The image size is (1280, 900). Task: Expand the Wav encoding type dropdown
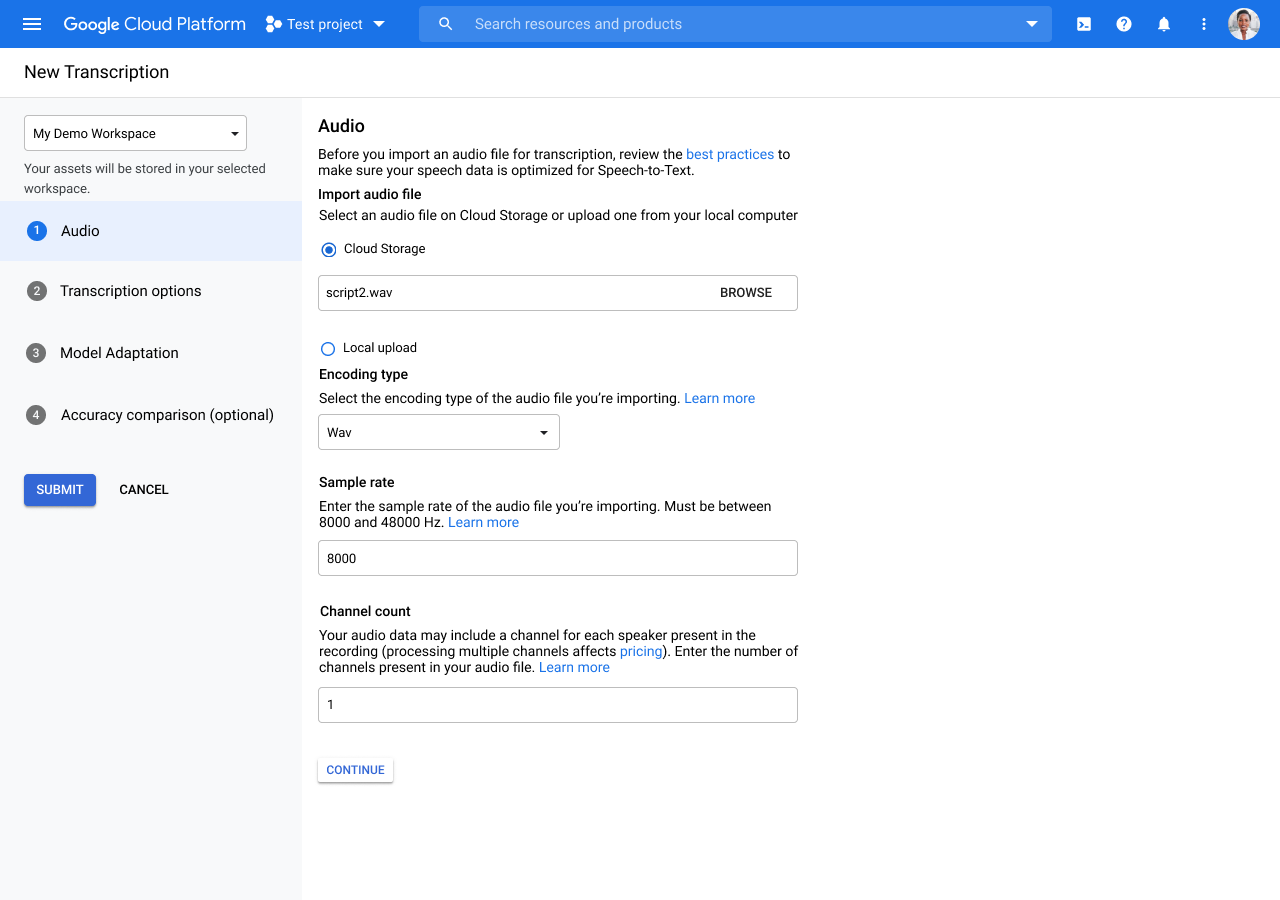pyautogui.click(x=438, y=433)
